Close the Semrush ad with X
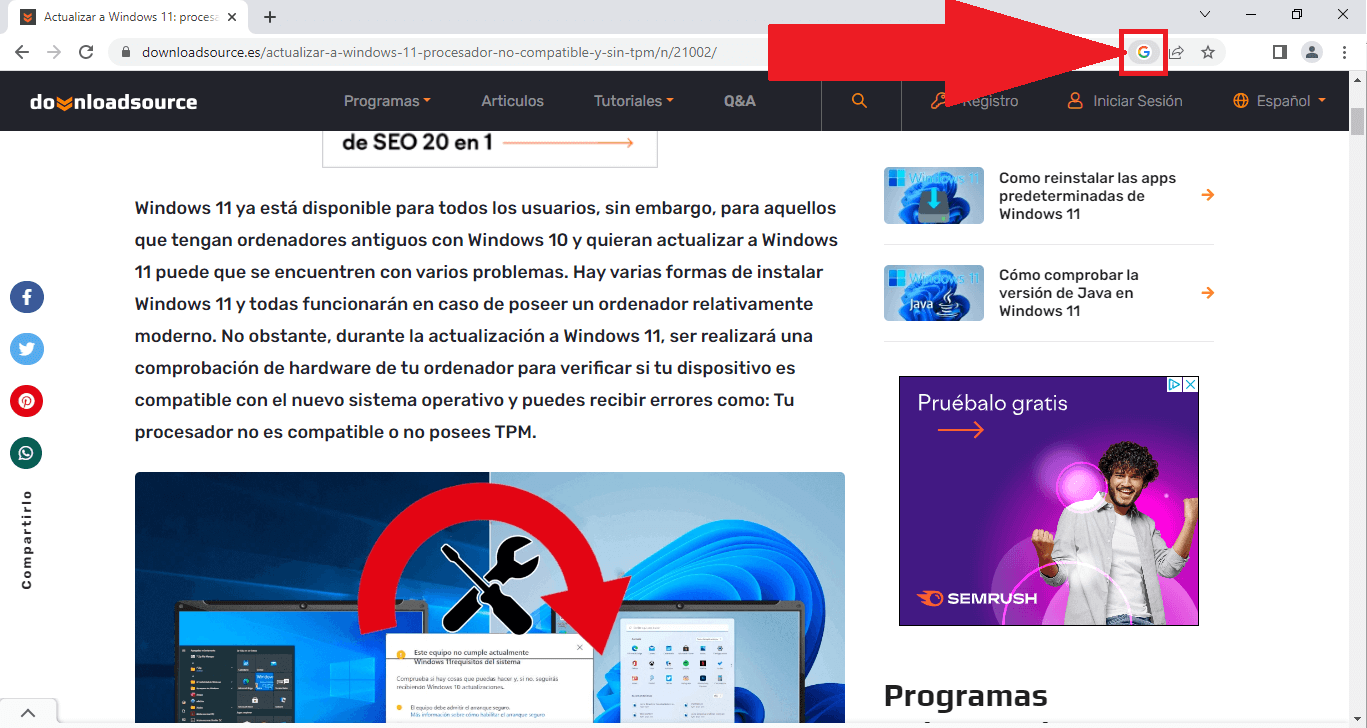Image resolution: width=1367 pixels, height=728 pixels. click(1191, 384)
